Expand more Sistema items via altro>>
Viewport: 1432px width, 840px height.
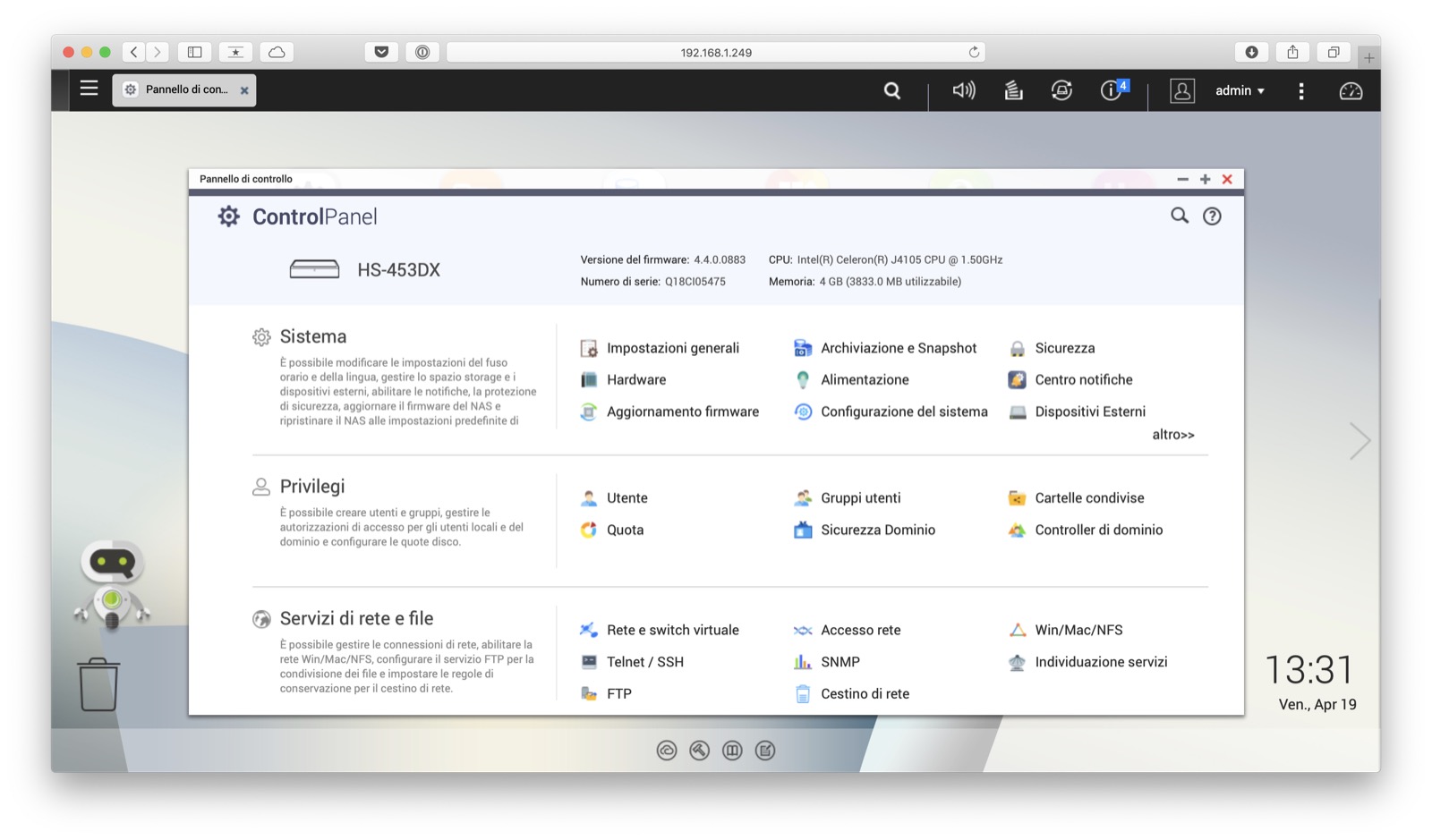(x=1173, y=435)
